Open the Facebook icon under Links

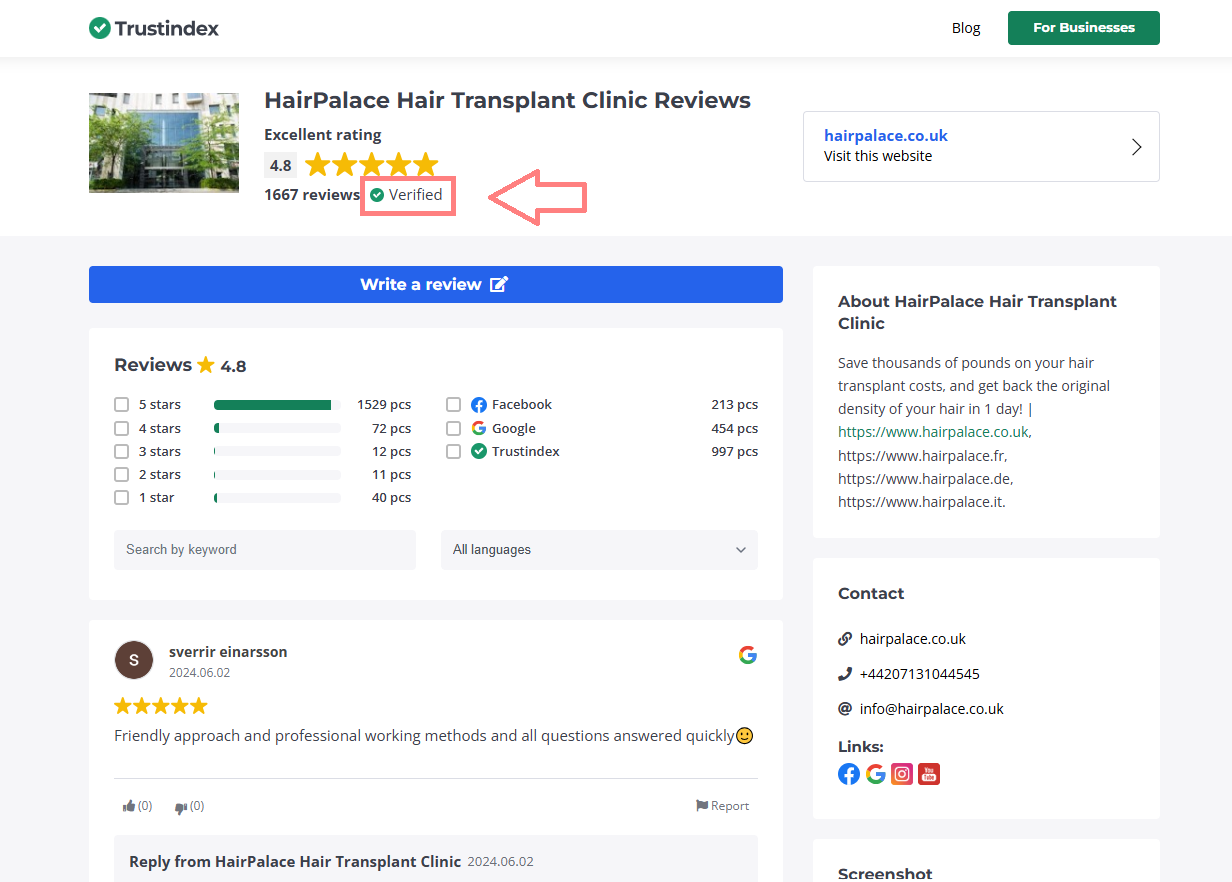(x=849, y=774)
